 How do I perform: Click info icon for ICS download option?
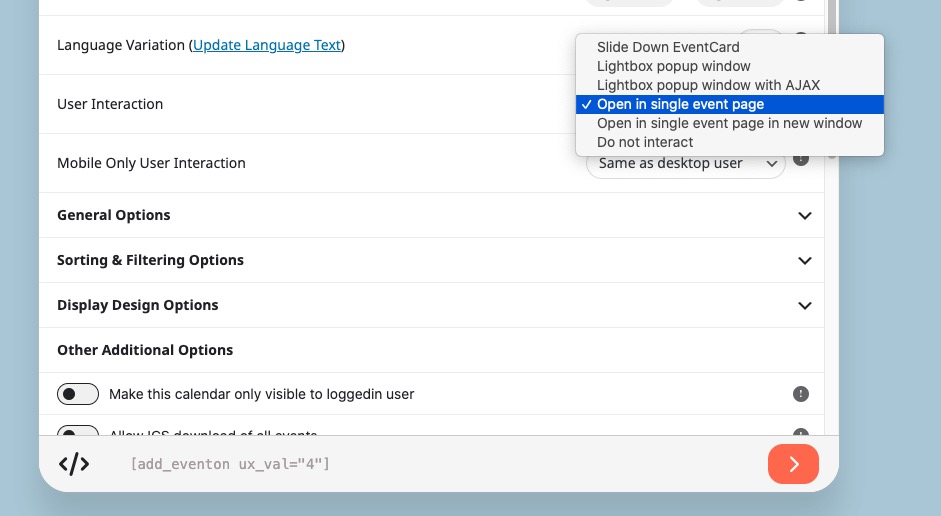(x=801, y=432)
